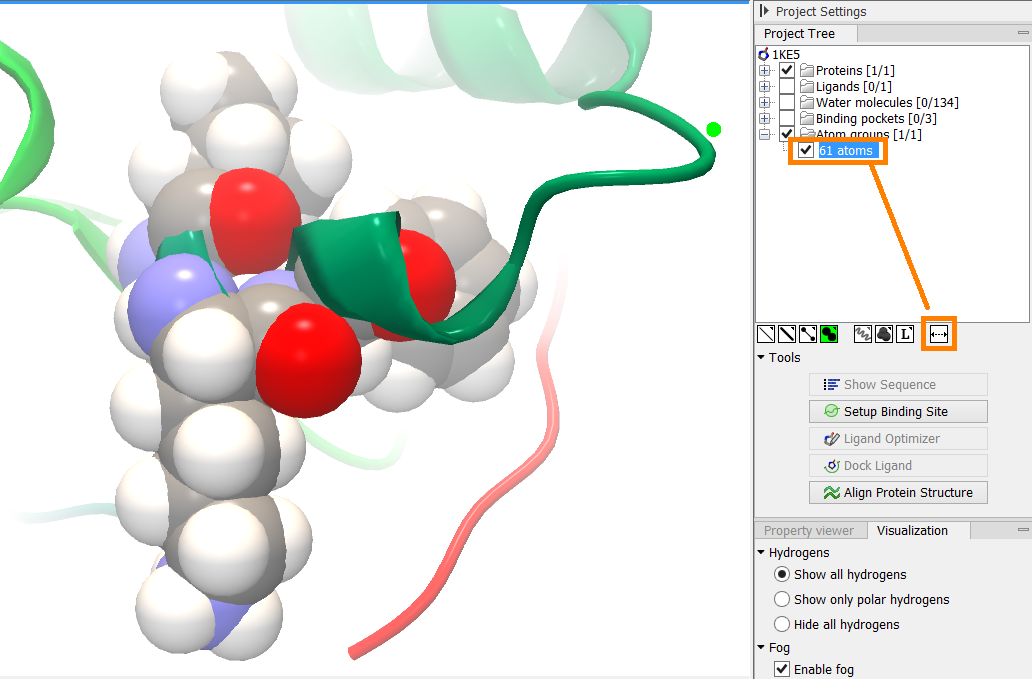
Task: Click the molecular surface visualization icon
Action: 884,334
